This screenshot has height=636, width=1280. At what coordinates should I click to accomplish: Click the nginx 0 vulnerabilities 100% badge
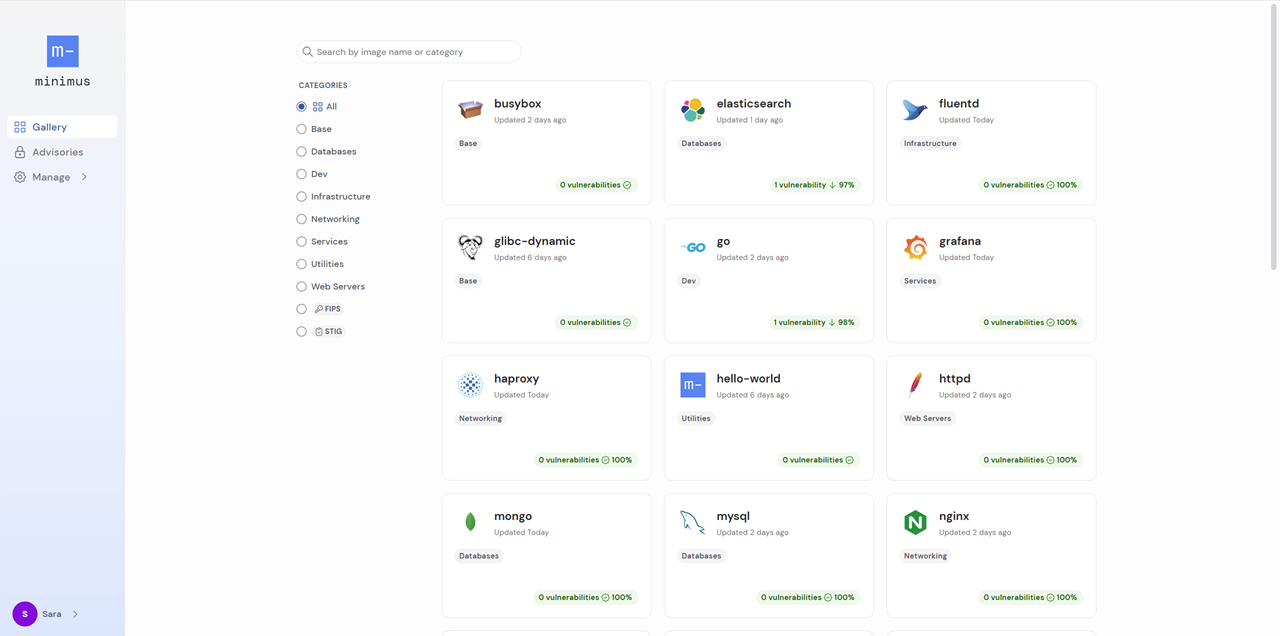click(x=1030, y=597)
